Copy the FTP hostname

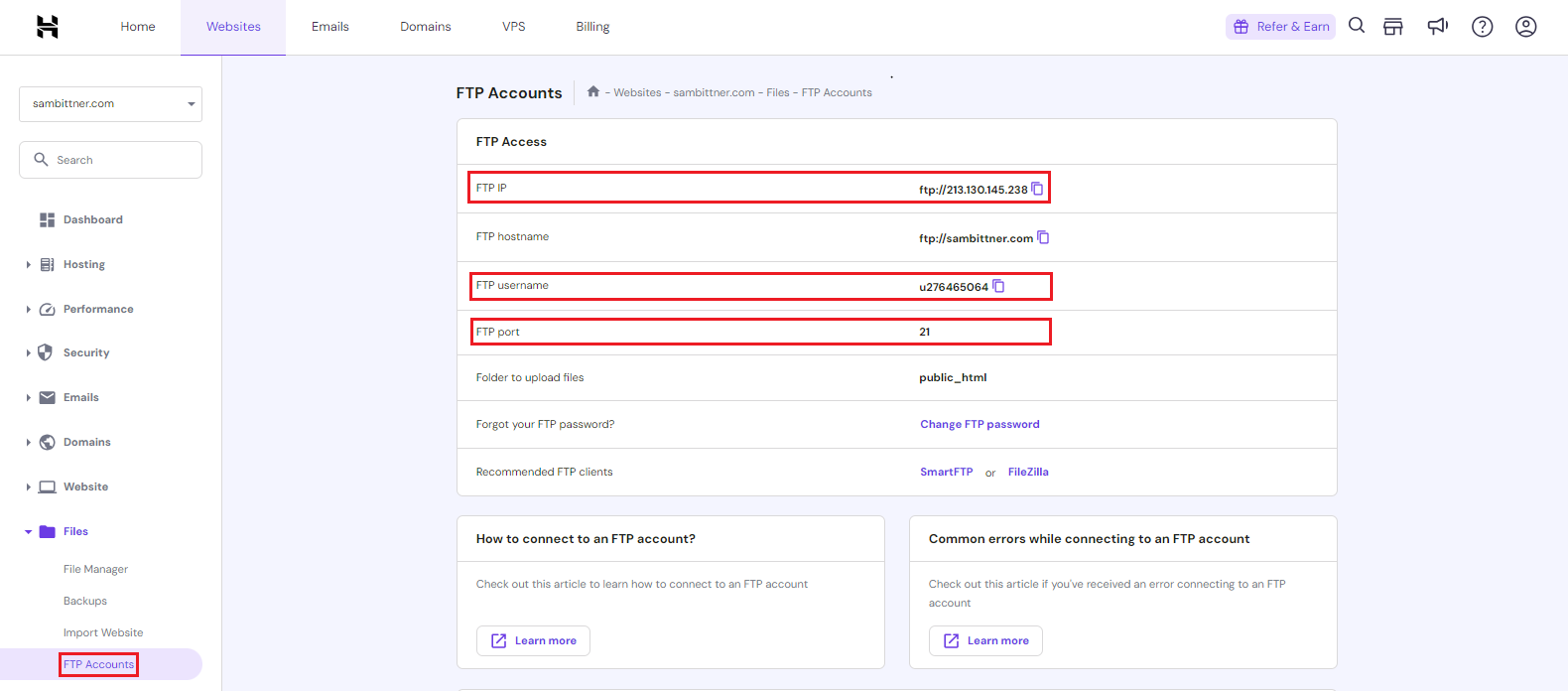1043,237
